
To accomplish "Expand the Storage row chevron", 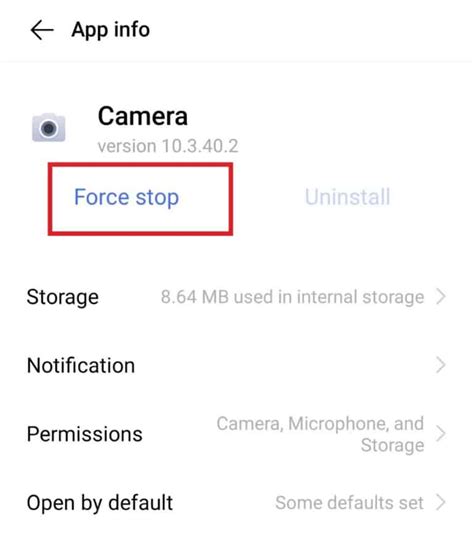I will tap(441, 297).
